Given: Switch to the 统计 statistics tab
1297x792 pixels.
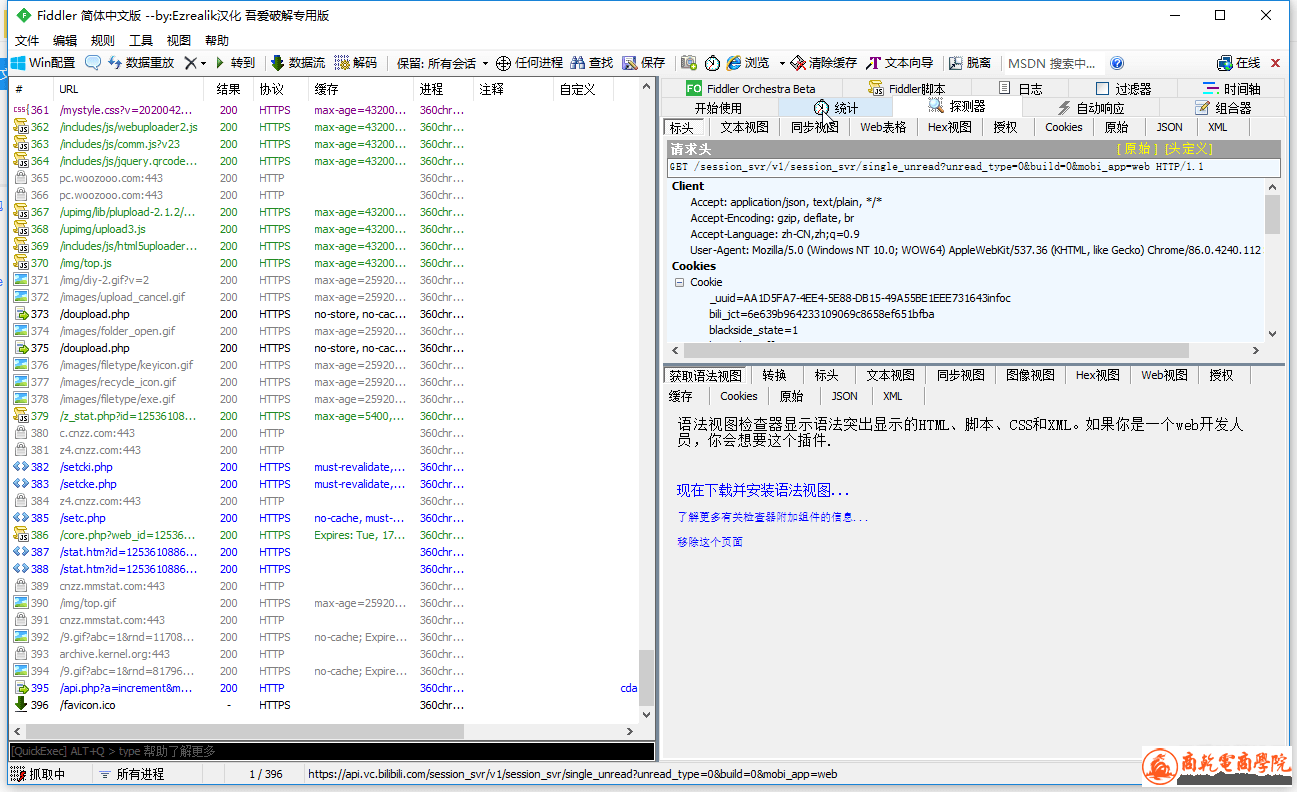Looking at the screenshot, I should pos(836,107).
